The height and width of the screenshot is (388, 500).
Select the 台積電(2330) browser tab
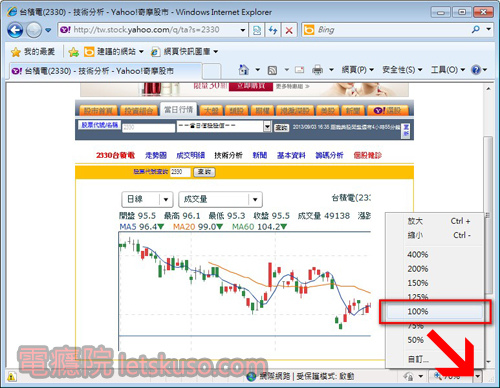pyautogui.click(x=106, y=71)
